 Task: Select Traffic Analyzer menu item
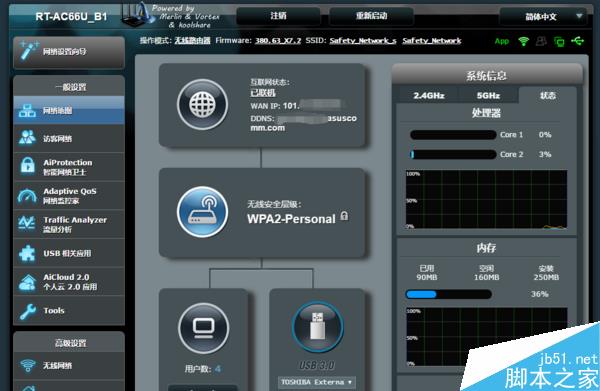69,224
